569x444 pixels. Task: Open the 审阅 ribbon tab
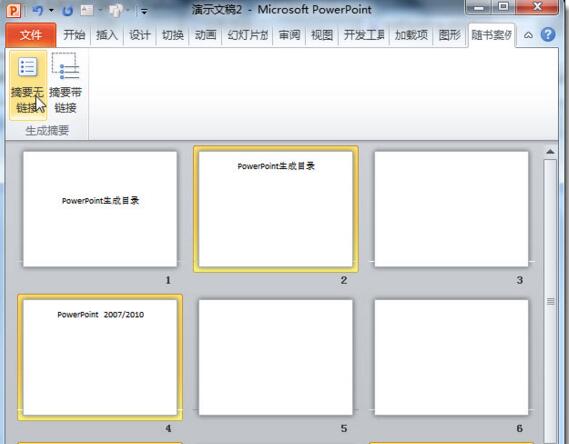[x=289, y=35]
